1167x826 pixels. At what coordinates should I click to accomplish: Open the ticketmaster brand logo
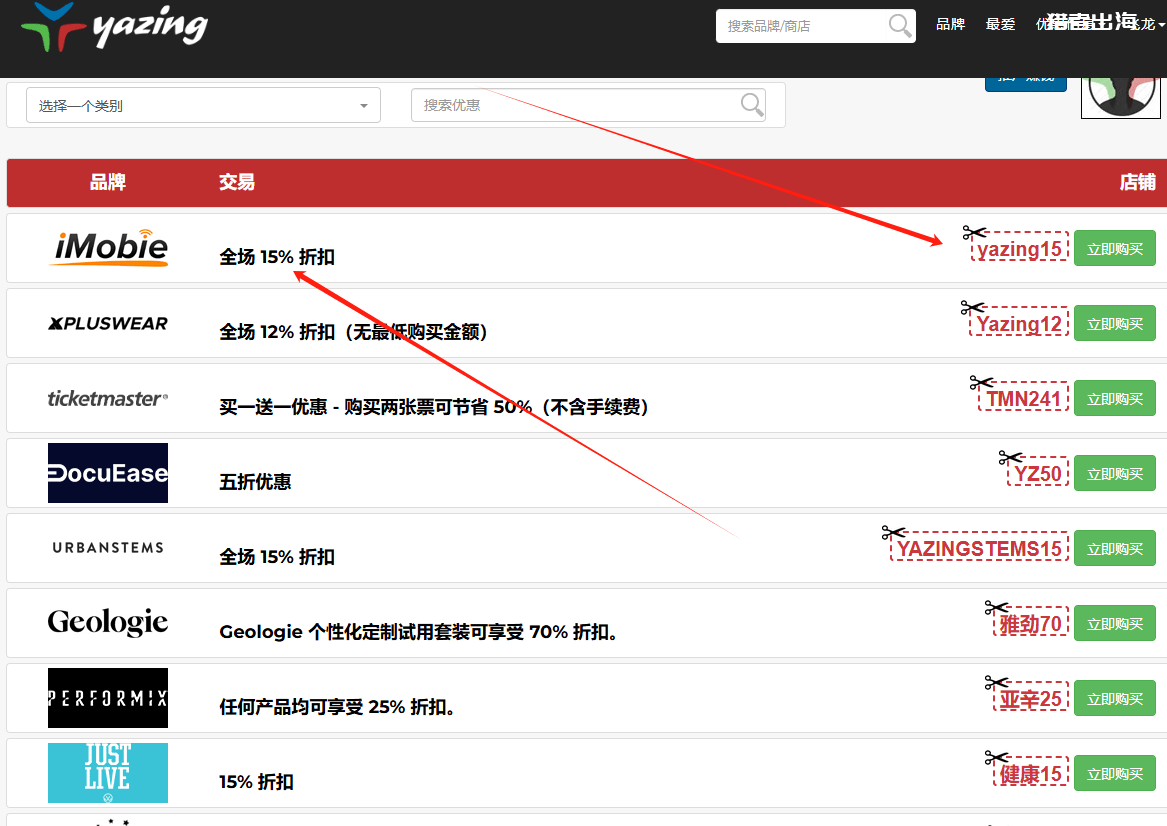tap(108, 399)
